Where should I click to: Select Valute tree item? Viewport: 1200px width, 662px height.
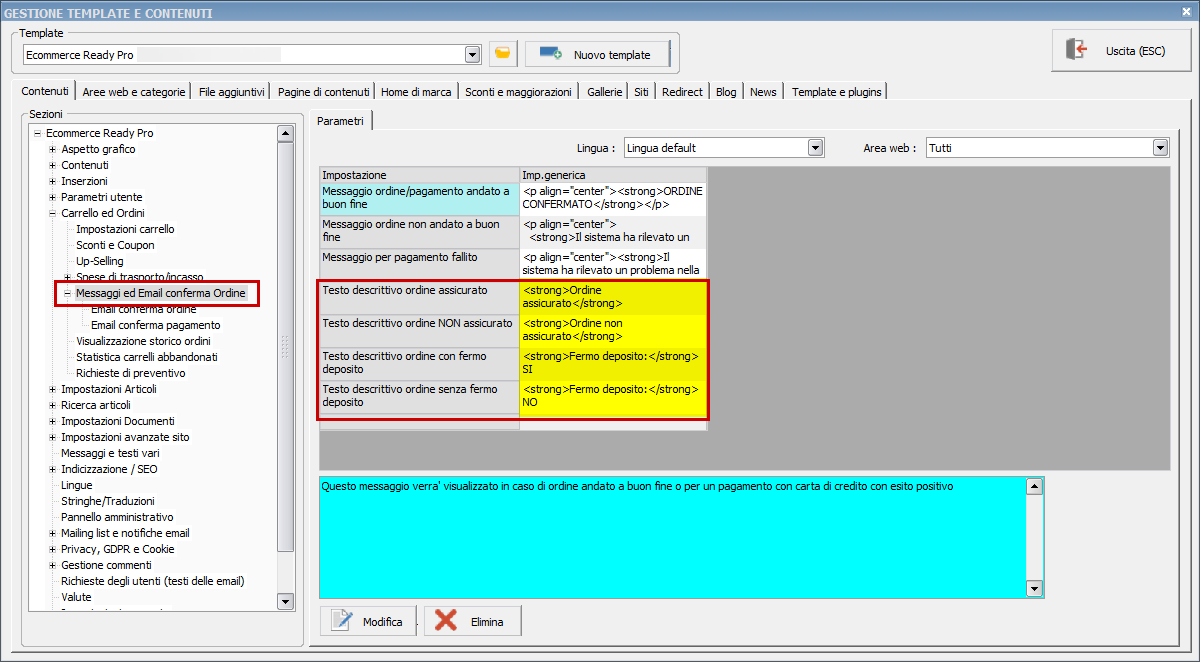(x=77, y=597)
